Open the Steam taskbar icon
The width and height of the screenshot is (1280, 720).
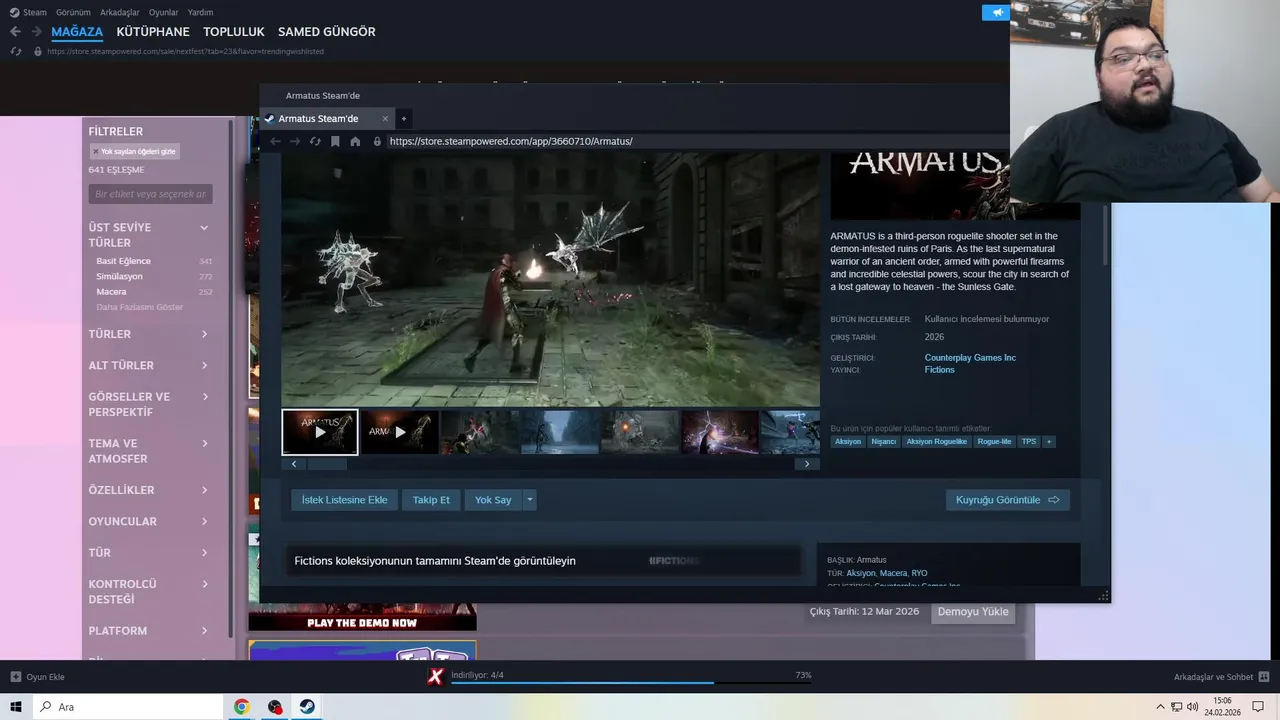point(307,707)
